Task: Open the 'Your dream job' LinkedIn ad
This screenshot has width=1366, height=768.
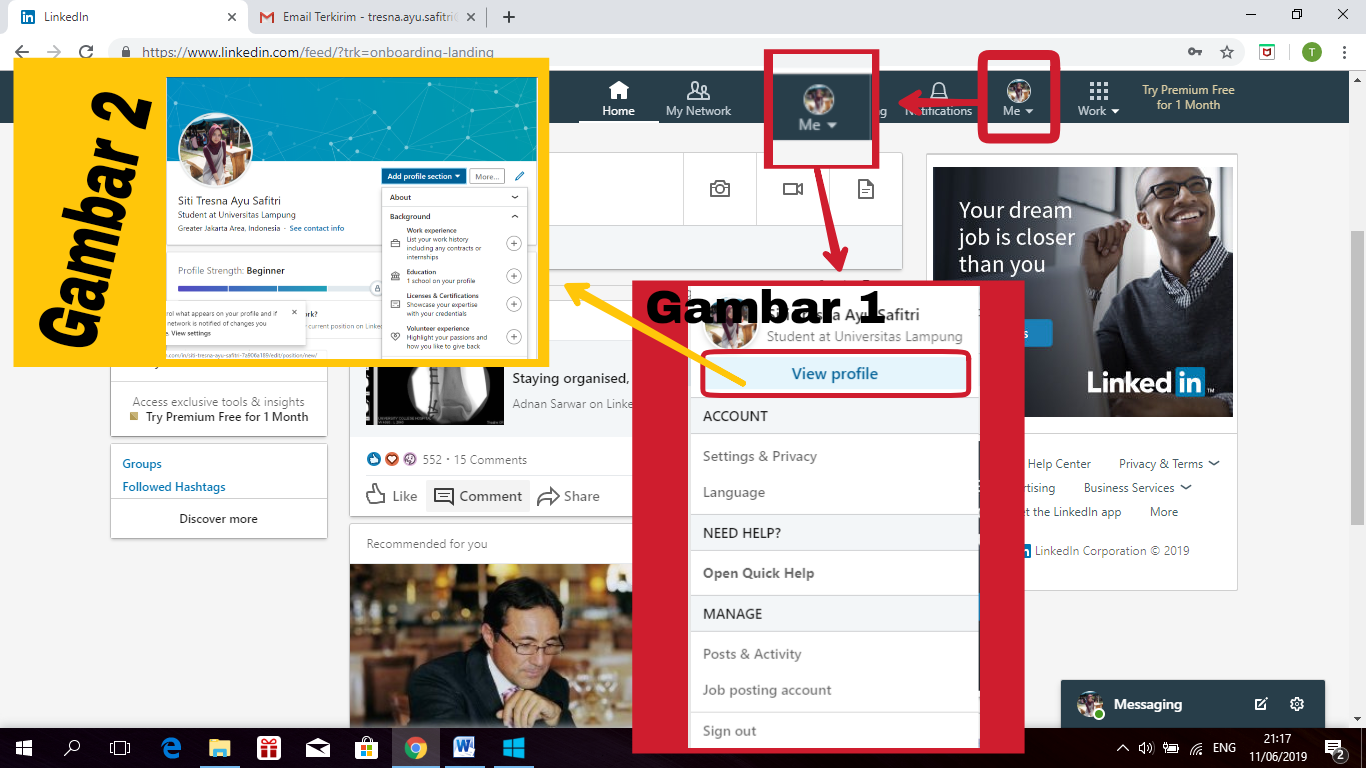Action: (x=1082, y=292)
